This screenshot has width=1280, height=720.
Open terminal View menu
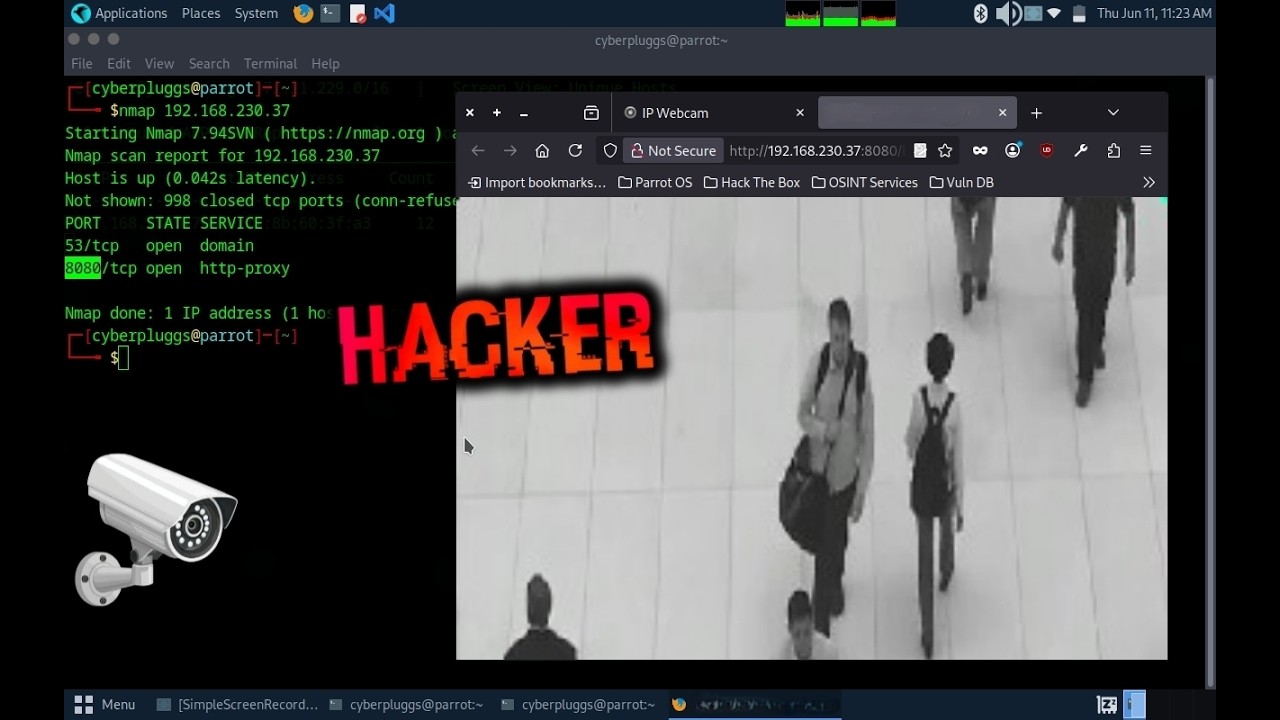pos(159,63)
